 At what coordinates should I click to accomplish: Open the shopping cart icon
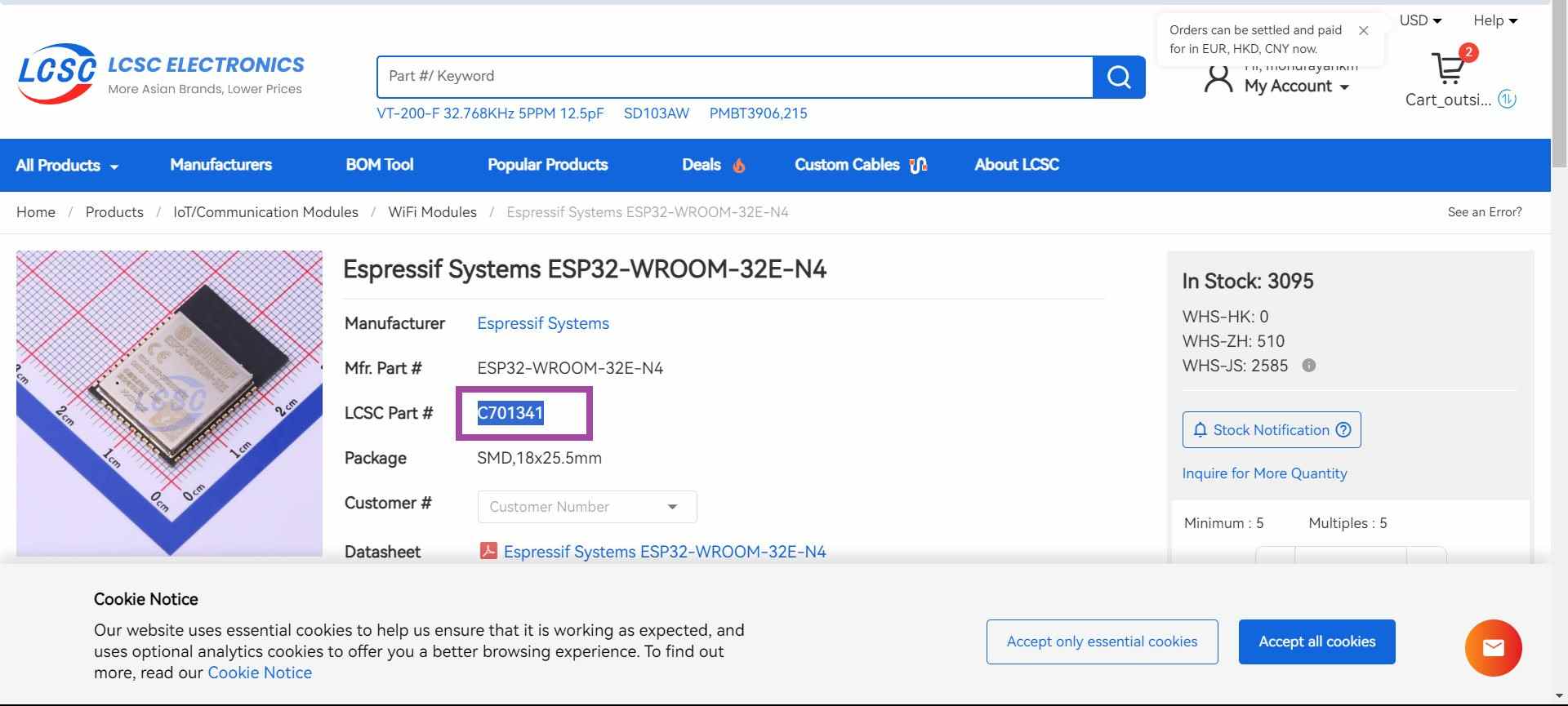[x=1449, y=69]
